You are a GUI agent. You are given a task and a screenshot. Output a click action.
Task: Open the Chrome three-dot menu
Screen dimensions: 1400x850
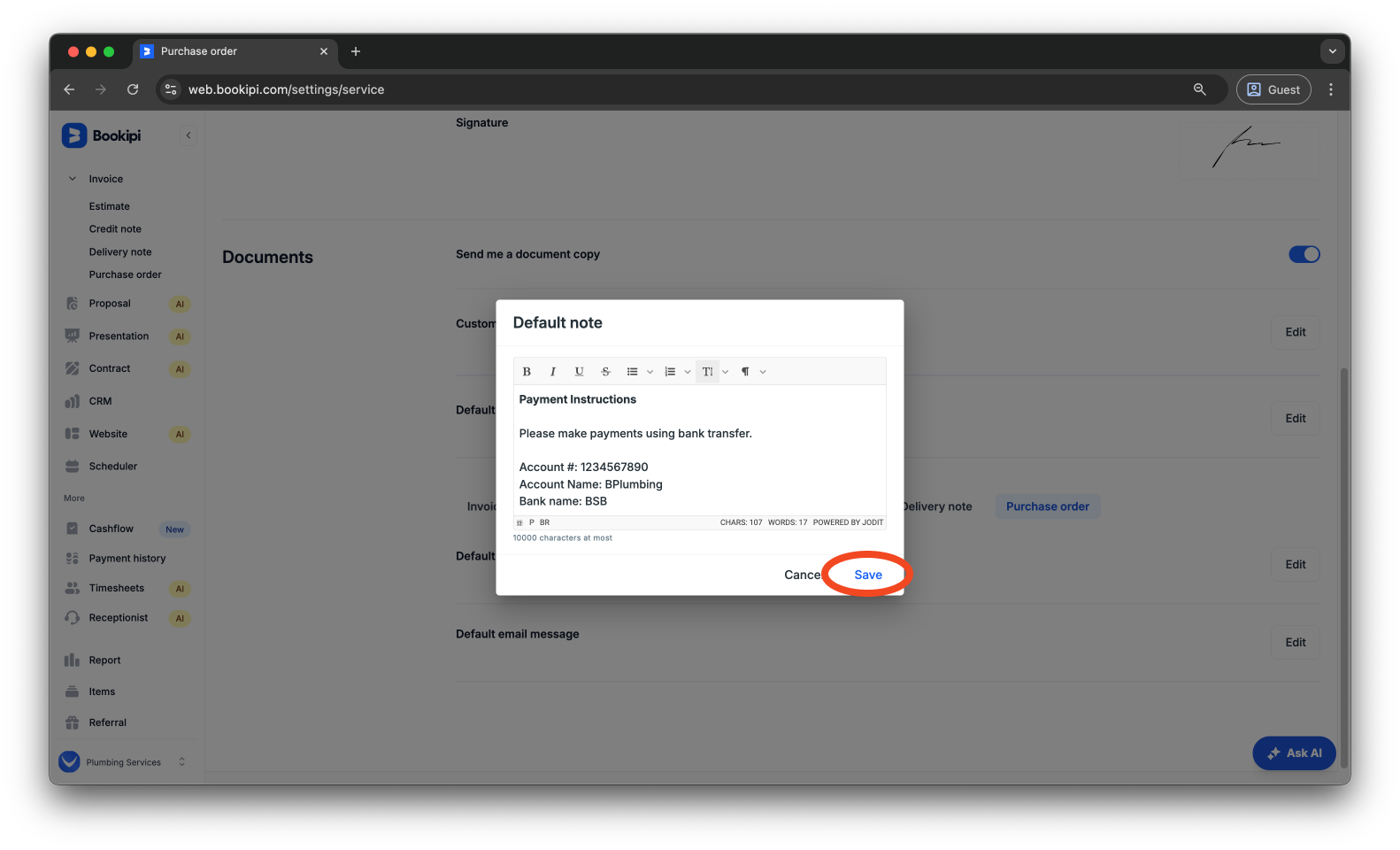[1331, 89]
